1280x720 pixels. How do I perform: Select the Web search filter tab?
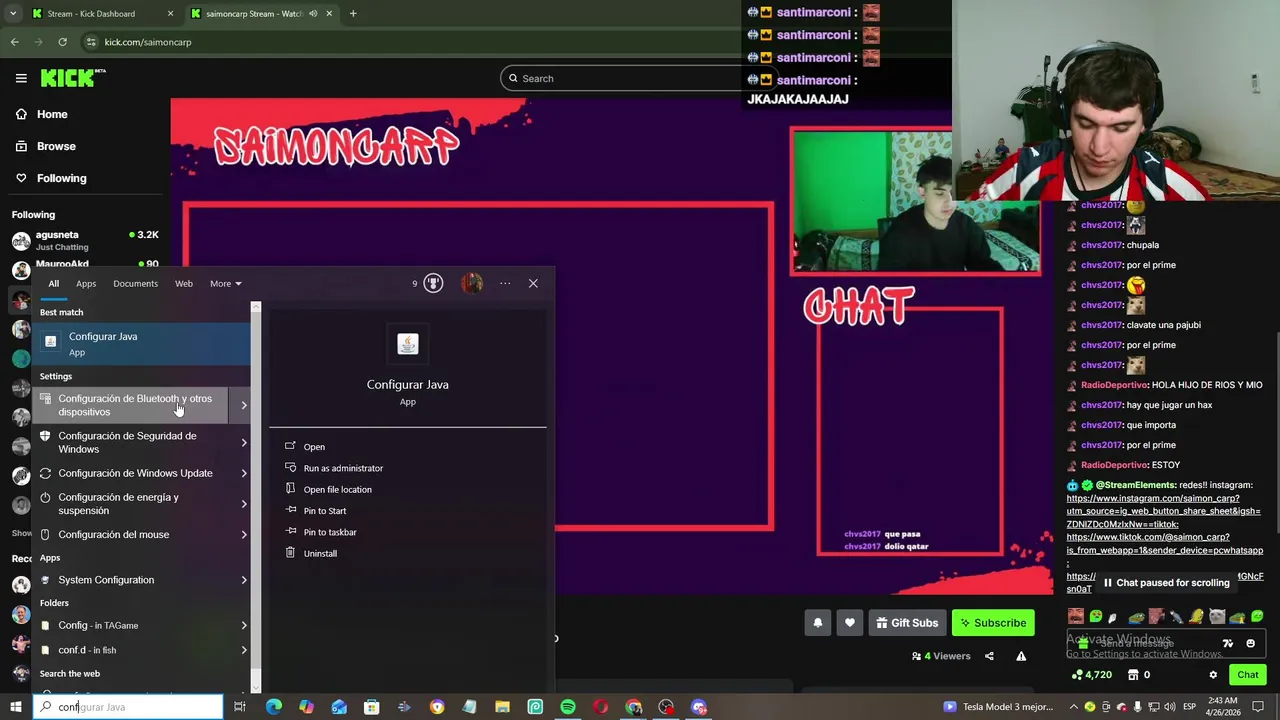[x=184, y=283]
